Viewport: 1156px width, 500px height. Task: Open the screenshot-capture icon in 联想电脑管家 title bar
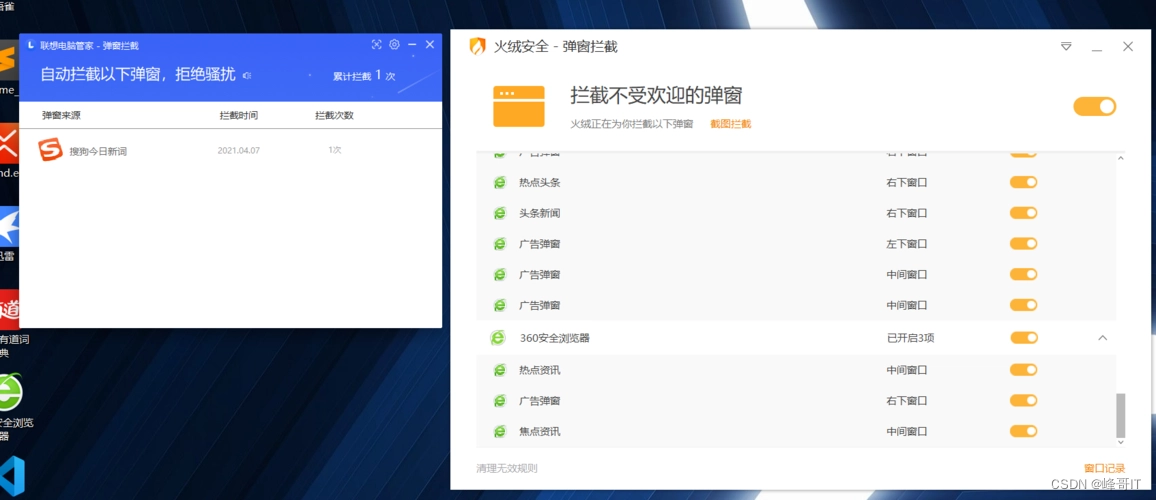(x=377, y=45)
